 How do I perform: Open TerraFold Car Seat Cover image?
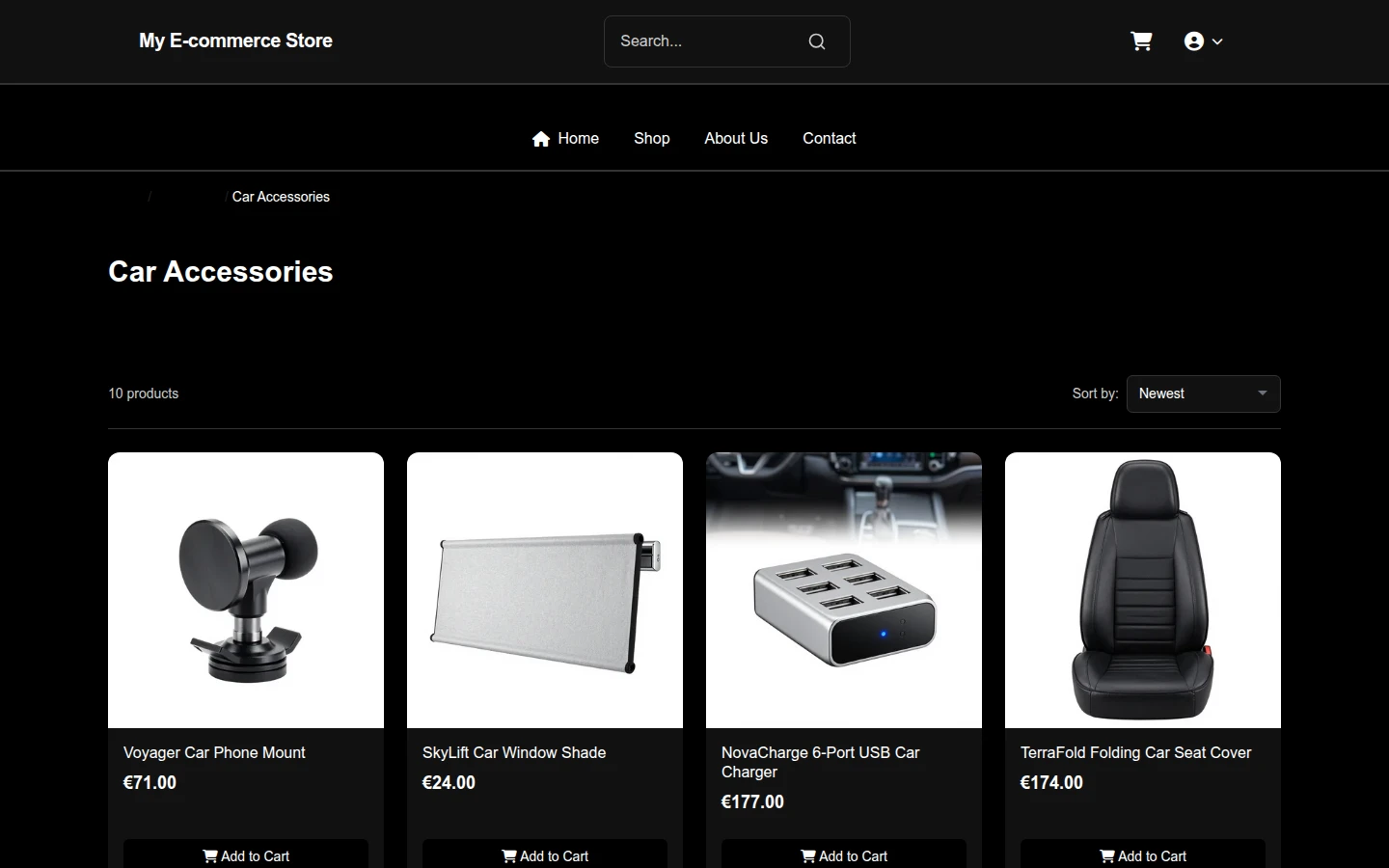coord(1143,590)
